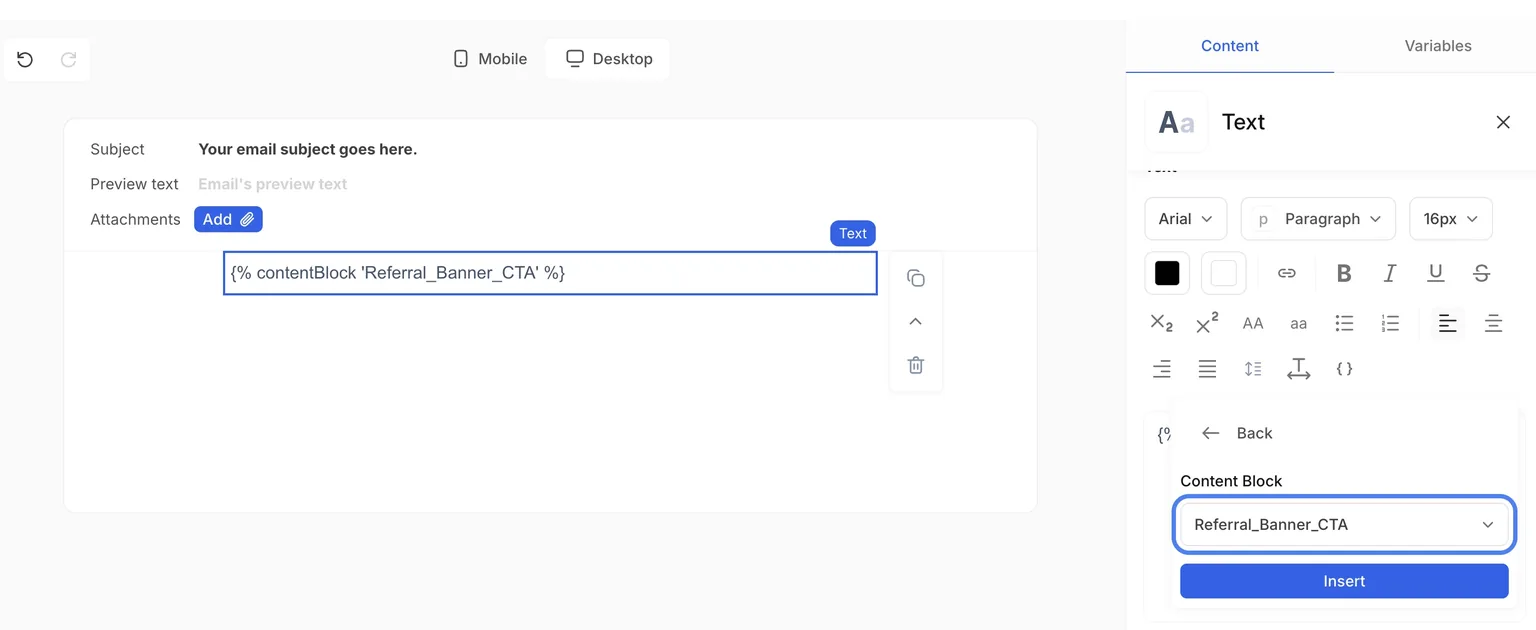Open the black text color swatch

(1167, 273)
